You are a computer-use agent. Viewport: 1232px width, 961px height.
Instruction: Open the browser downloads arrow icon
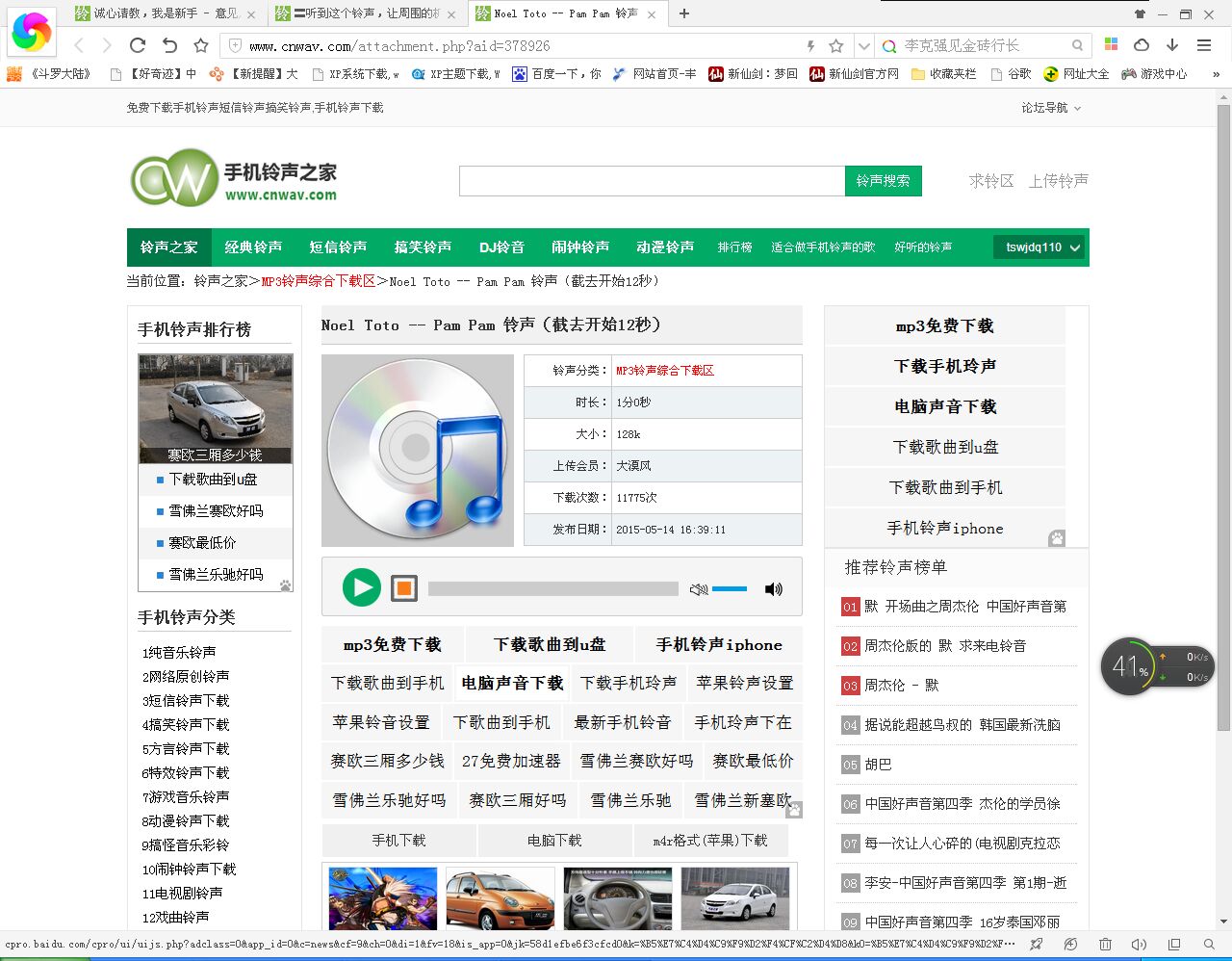1172,45
